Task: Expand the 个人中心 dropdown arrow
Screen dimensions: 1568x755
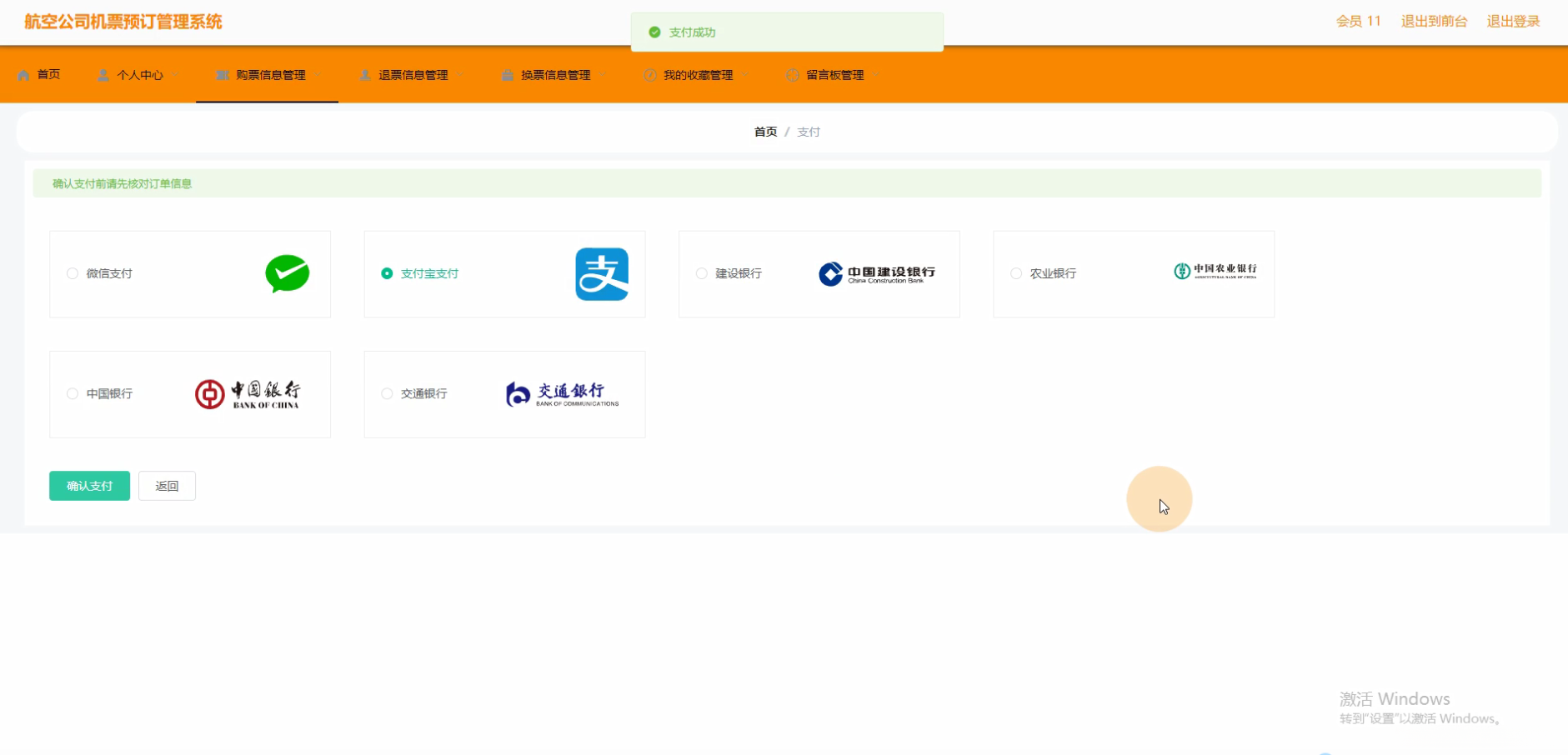Action: coord(175,76)
